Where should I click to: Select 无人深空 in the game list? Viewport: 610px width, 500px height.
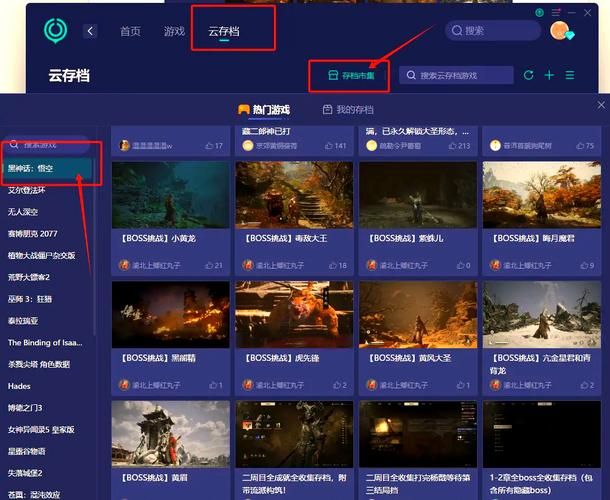[x=23, y=212]
